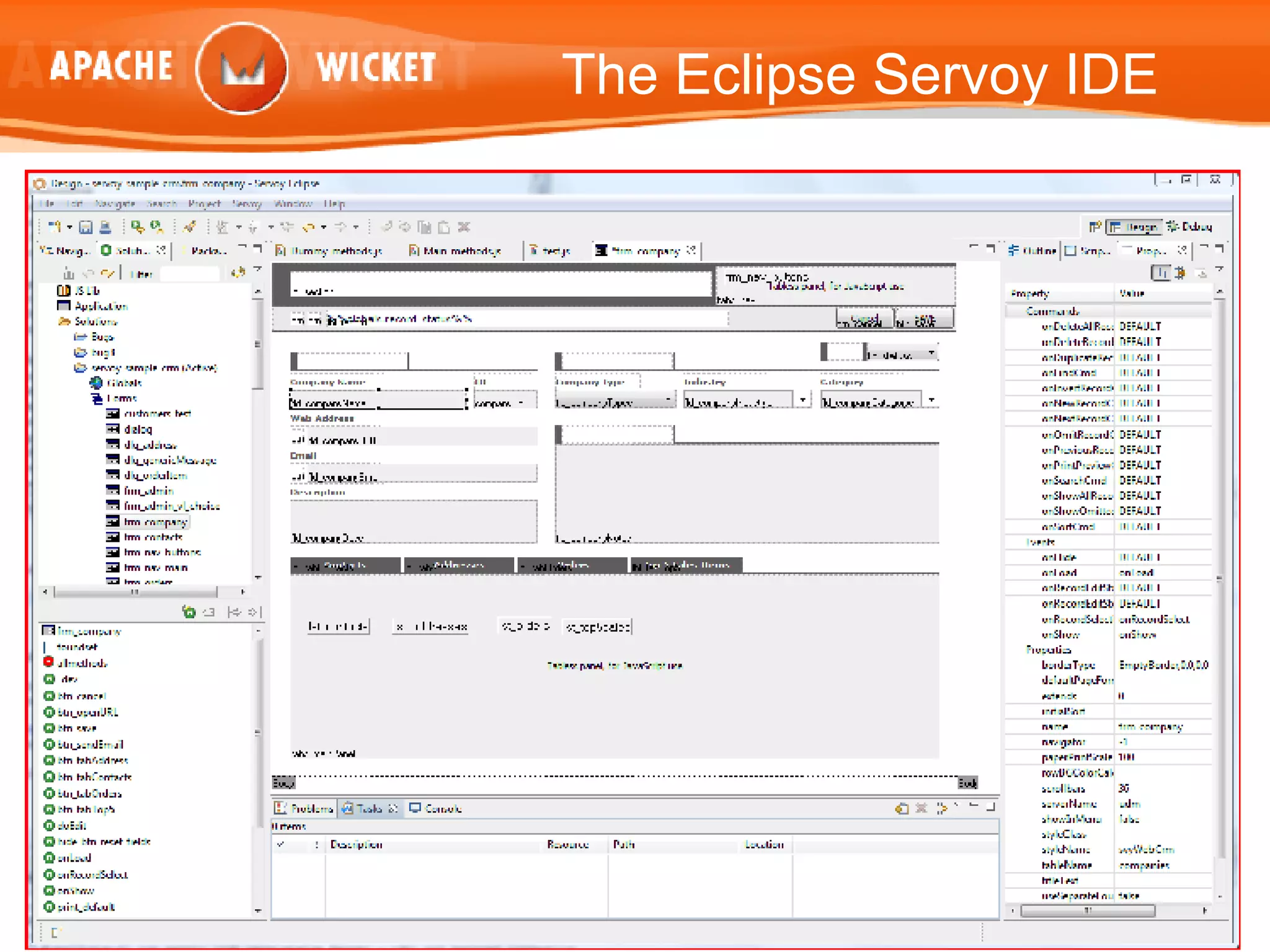Click the Cancel button on the form canvas
The height and width of the screenshot is (952, 1270).
864,319
